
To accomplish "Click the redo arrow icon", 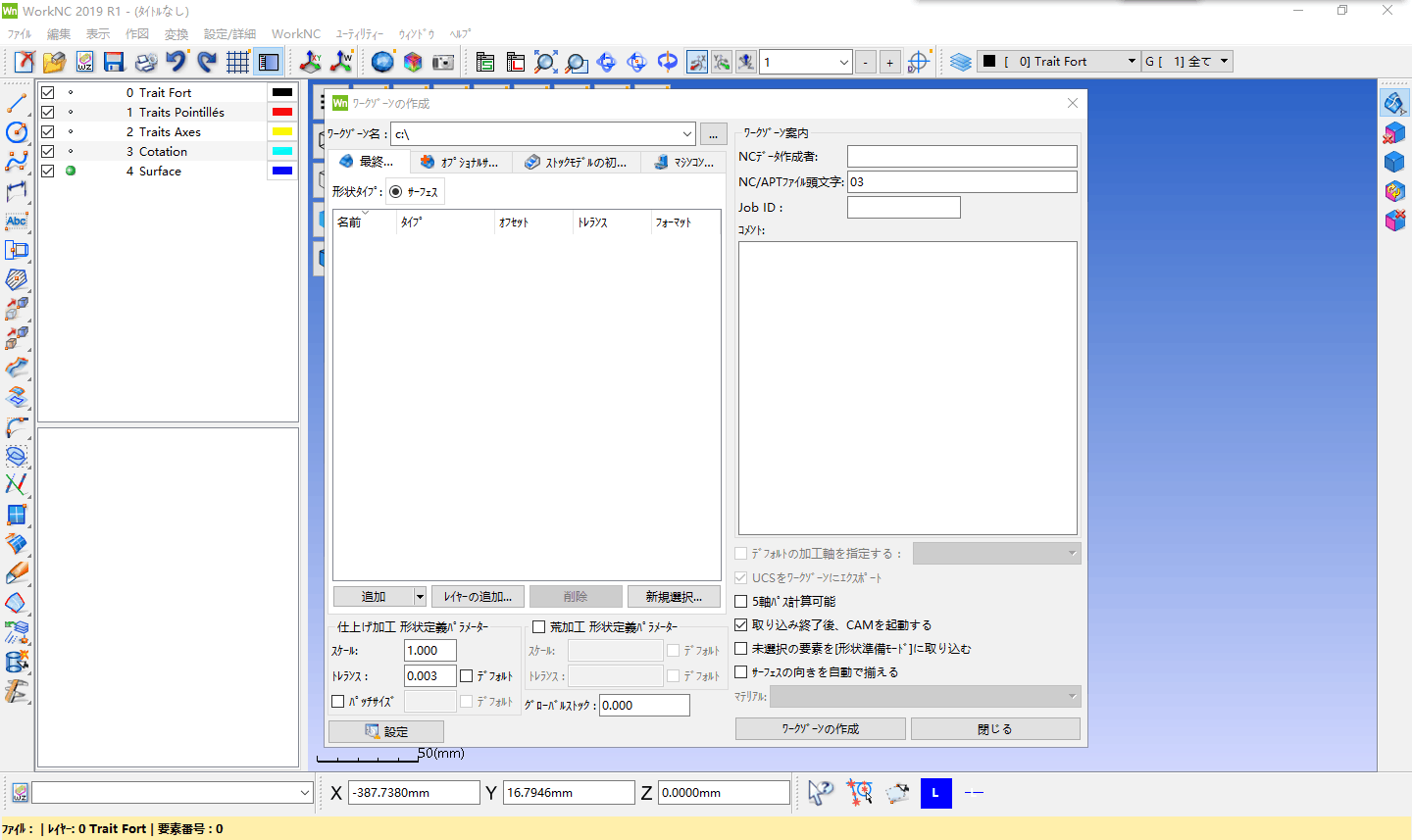I will pyautogui.click(x=207, y=62).
